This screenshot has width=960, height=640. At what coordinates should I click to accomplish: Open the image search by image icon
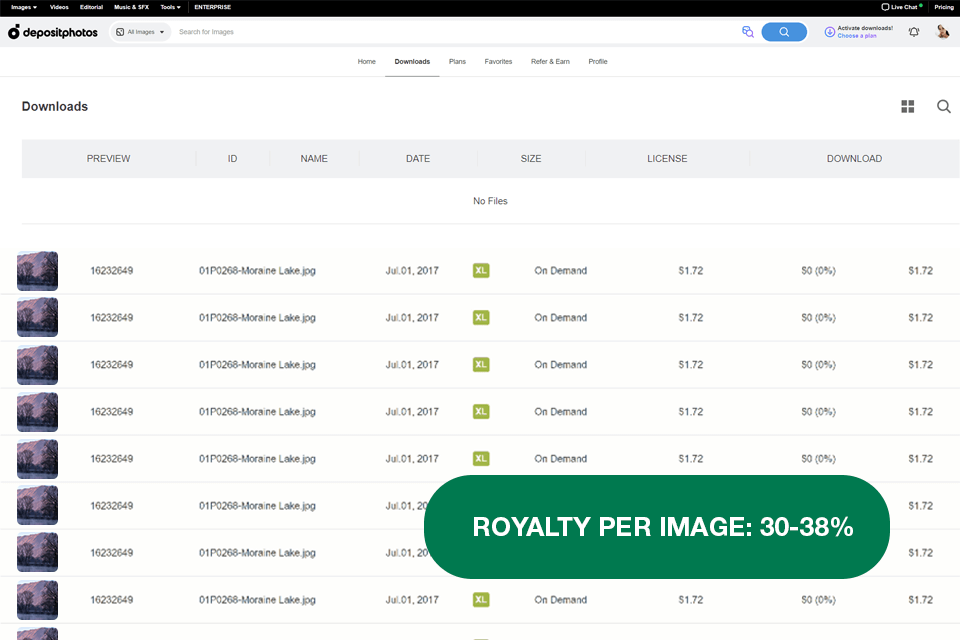click(748, 32)
